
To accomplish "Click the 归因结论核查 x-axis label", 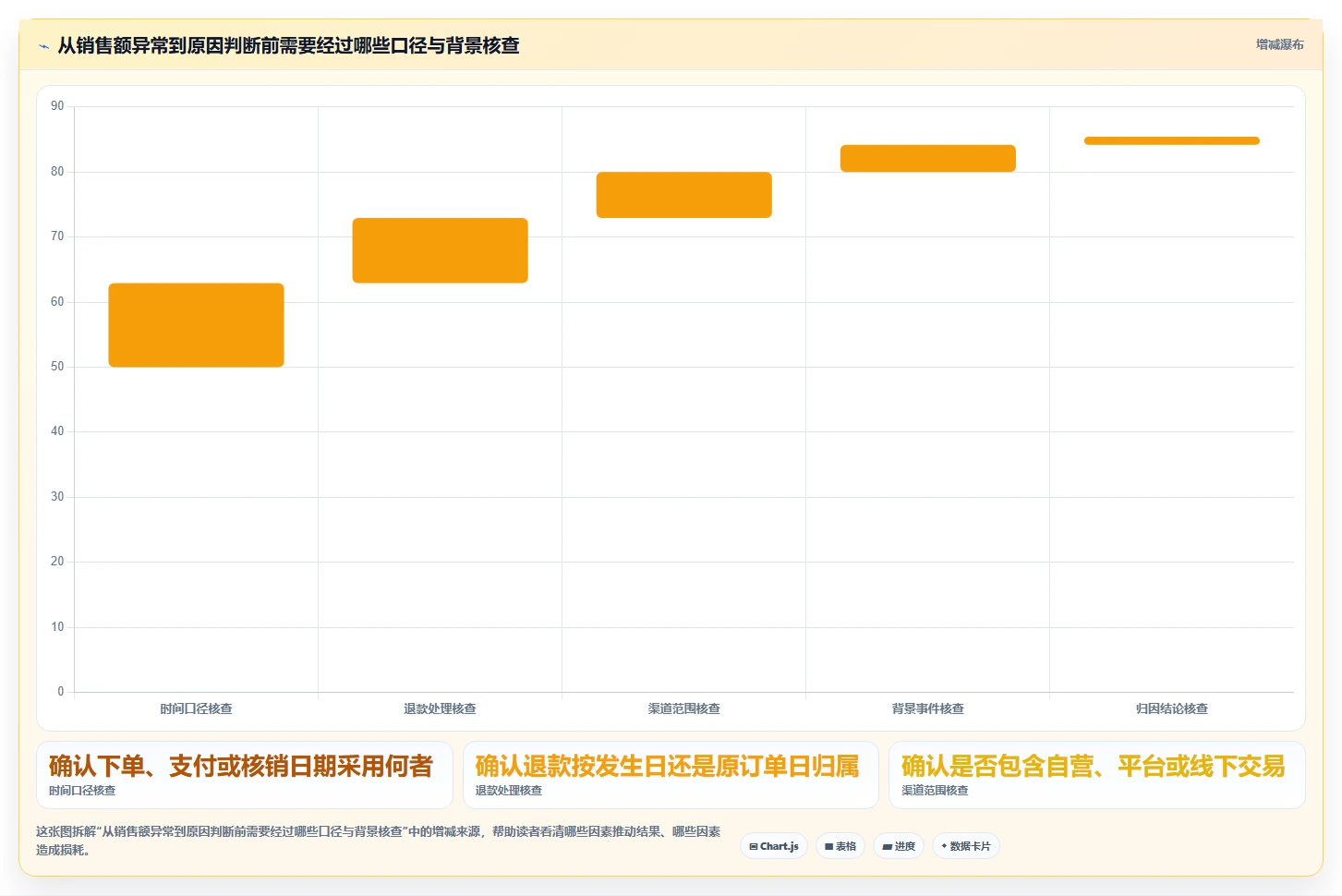I will click(x=1171, y=708).
